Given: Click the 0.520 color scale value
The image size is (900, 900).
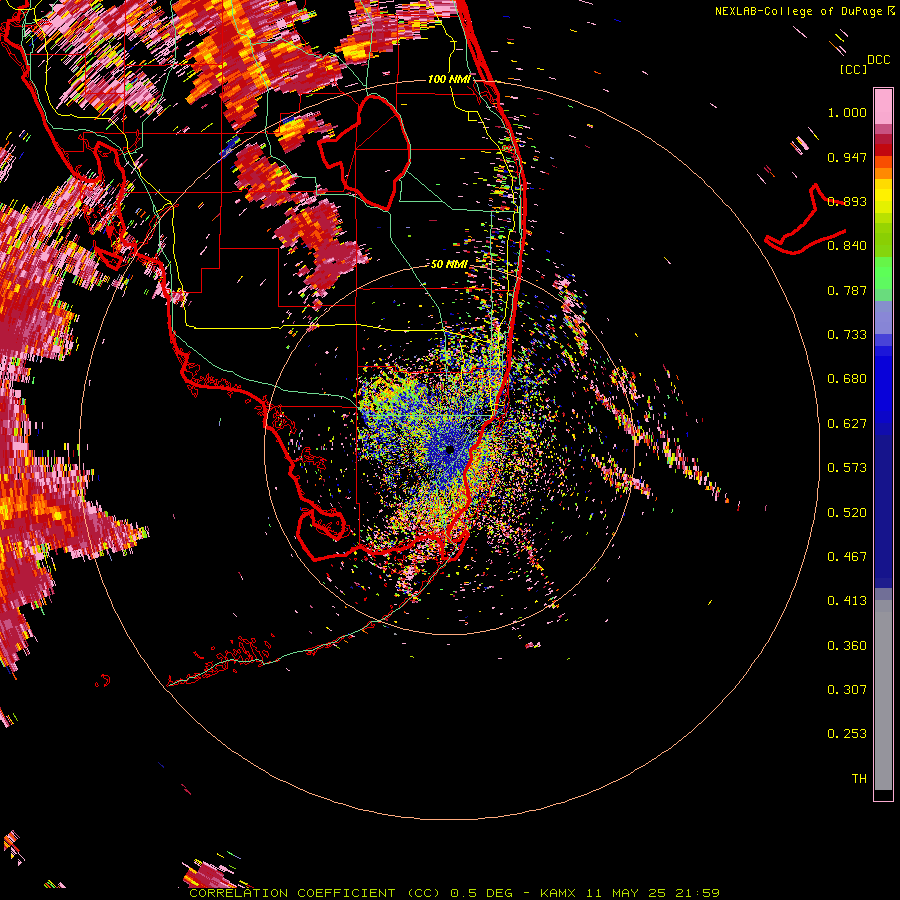Looking at the screenshot, I should pos(847,513).
